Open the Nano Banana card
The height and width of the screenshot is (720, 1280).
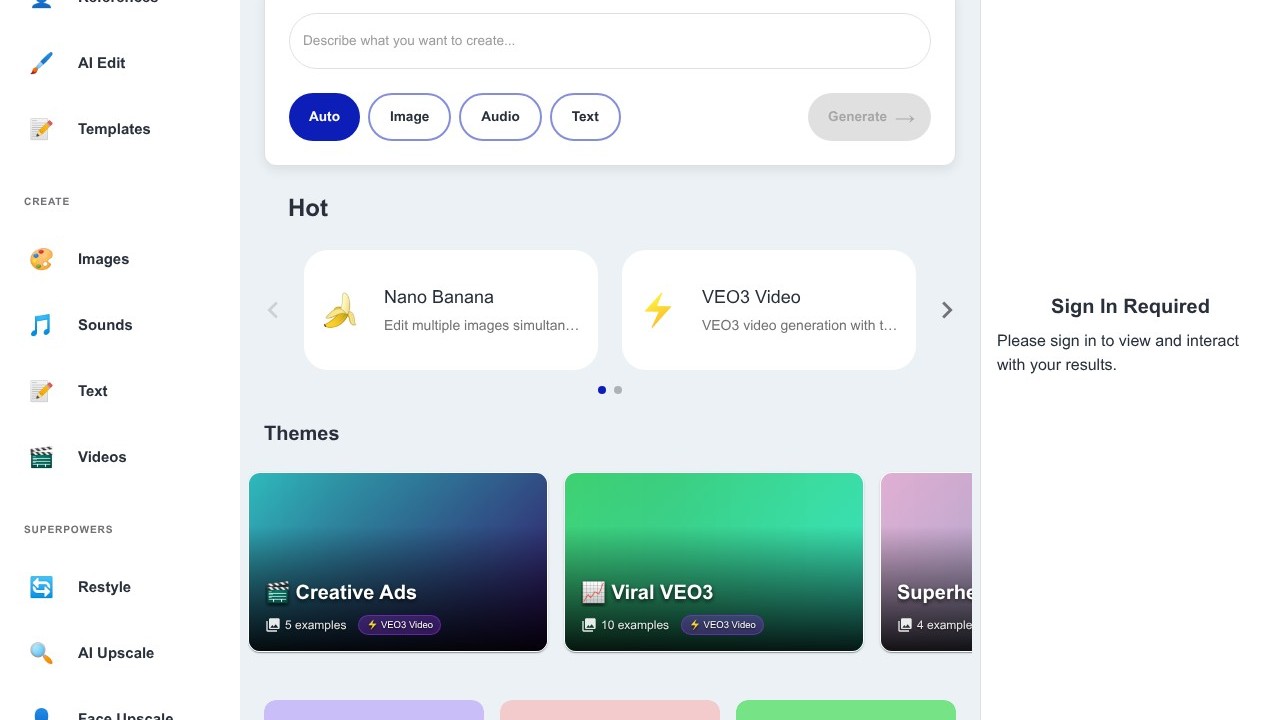pyautogui.click(x=451, y=310)
